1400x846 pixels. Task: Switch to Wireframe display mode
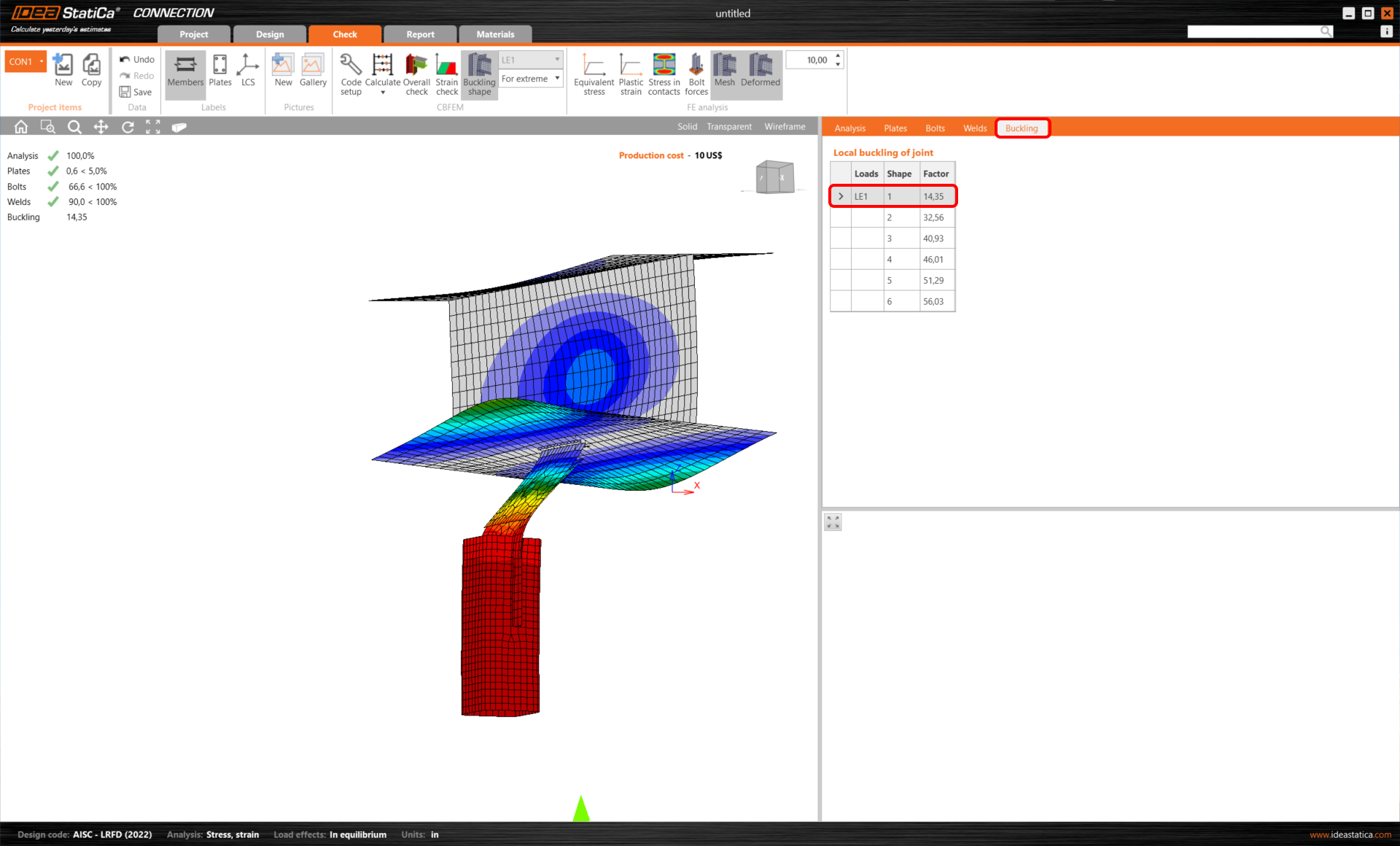pos(785,126)
